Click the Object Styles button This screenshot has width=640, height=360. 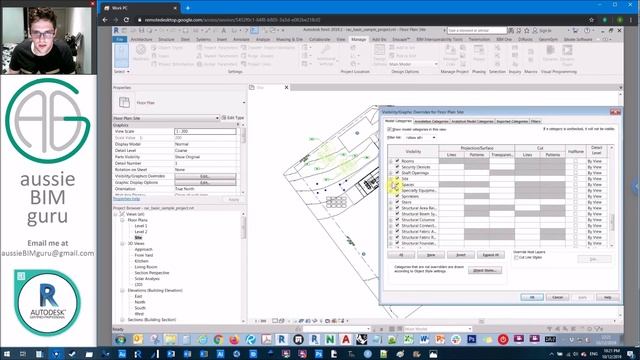[485, 270]
